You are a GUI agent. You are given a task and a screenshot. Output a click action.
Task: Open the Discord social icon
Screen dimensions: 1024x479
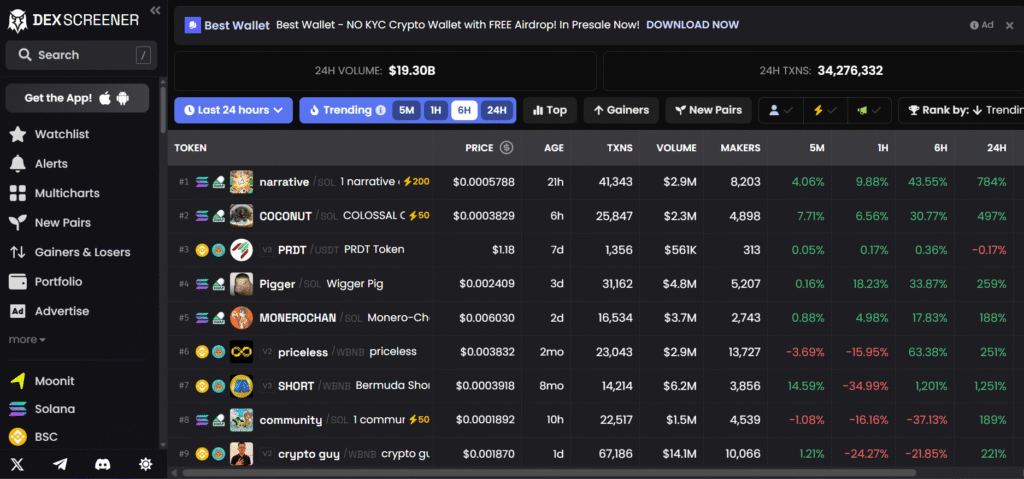pos(103,465)
